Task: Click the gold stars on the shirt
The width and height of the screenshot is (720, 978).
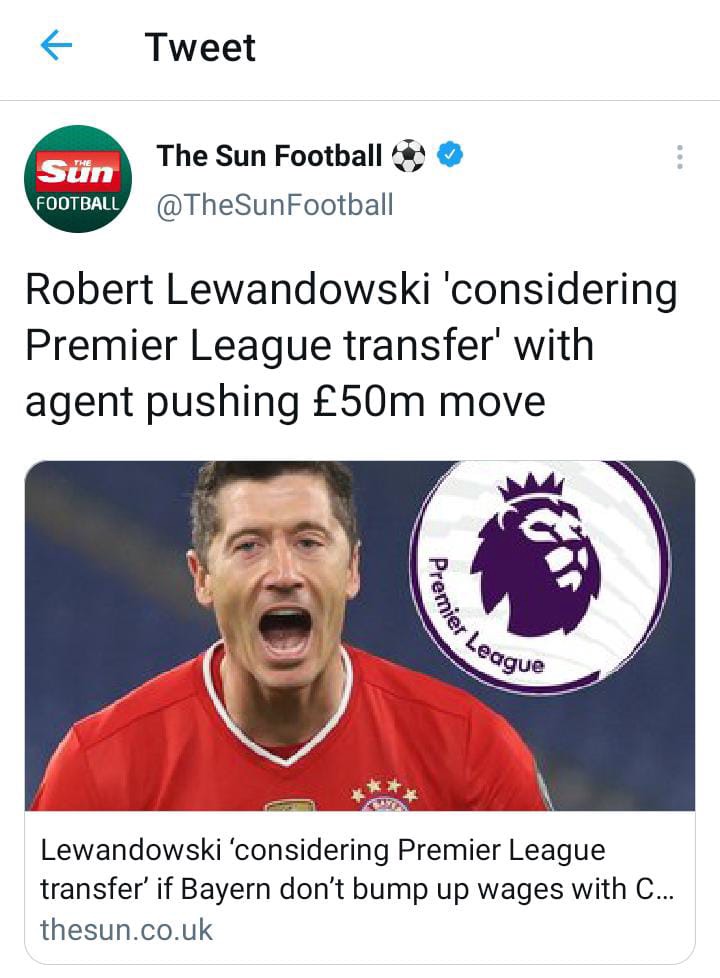Action: coord(385,788)
